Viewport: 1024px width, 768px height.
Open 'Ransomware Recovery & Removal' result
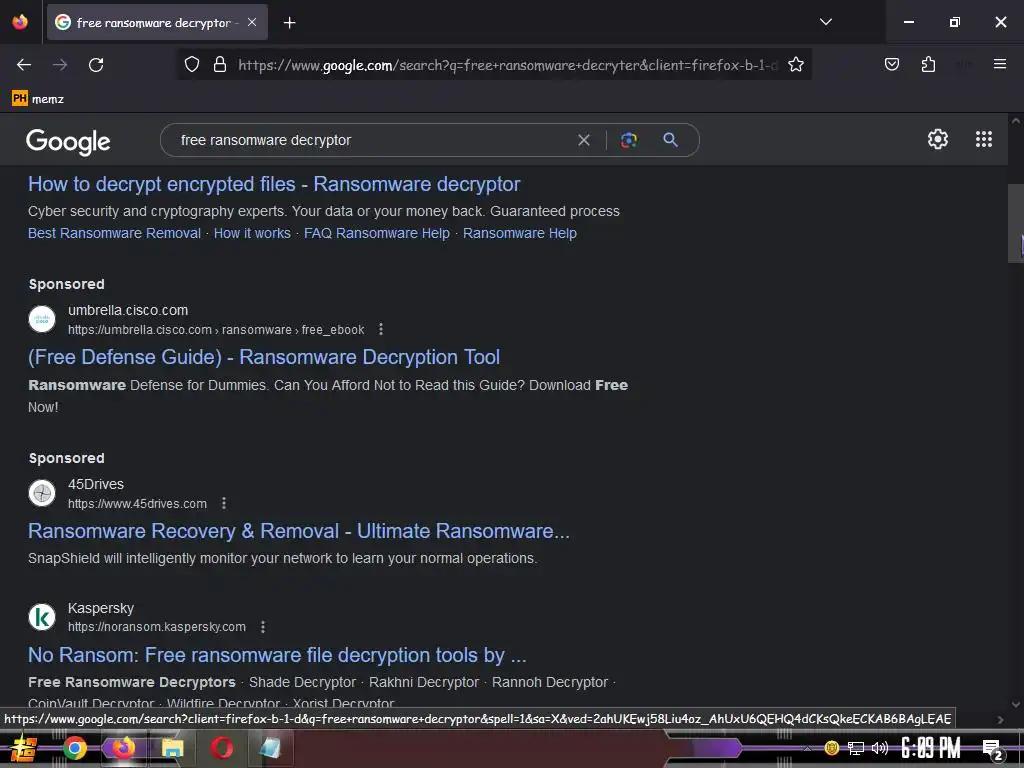click(298, 531)
